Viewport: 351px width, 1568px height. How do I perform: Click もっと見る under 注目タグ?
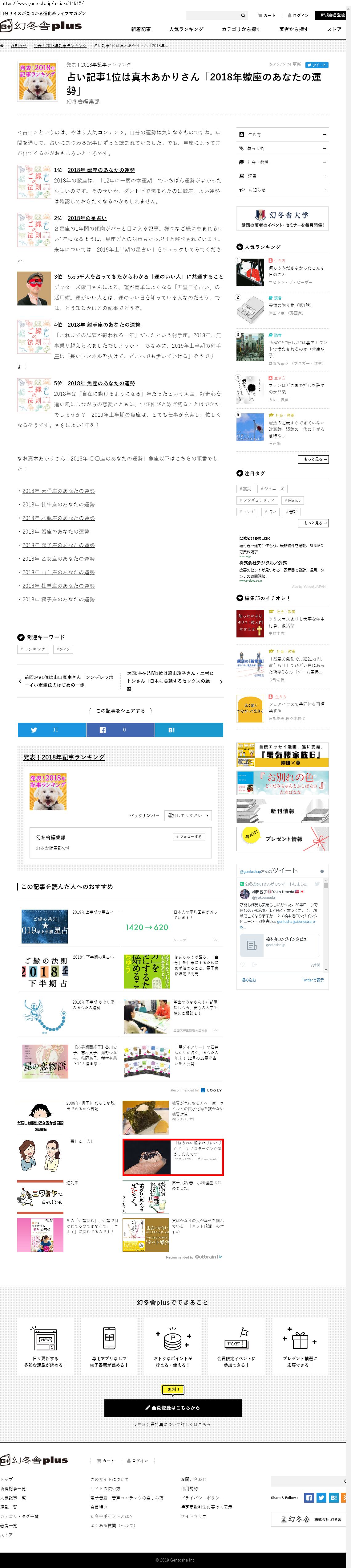pyautogui.click(x=313, y=523)
